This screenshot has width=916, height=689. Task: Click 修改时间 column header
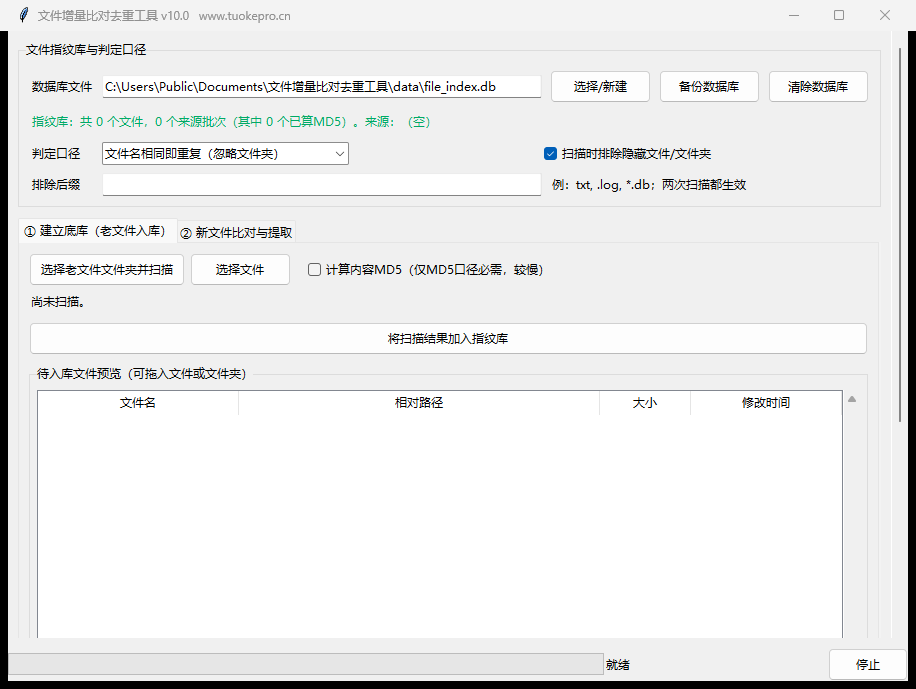click(x=766, y=403)
